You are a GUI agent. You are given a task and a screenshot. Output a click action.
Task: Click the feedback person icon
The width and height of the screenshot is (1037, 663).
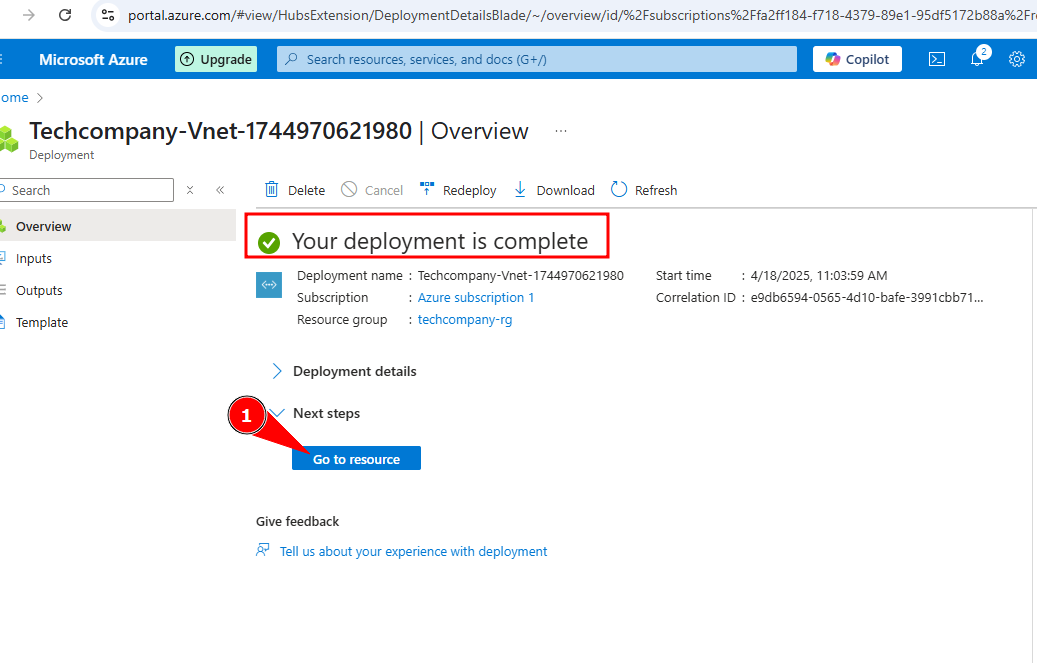(x=263, y=551)
